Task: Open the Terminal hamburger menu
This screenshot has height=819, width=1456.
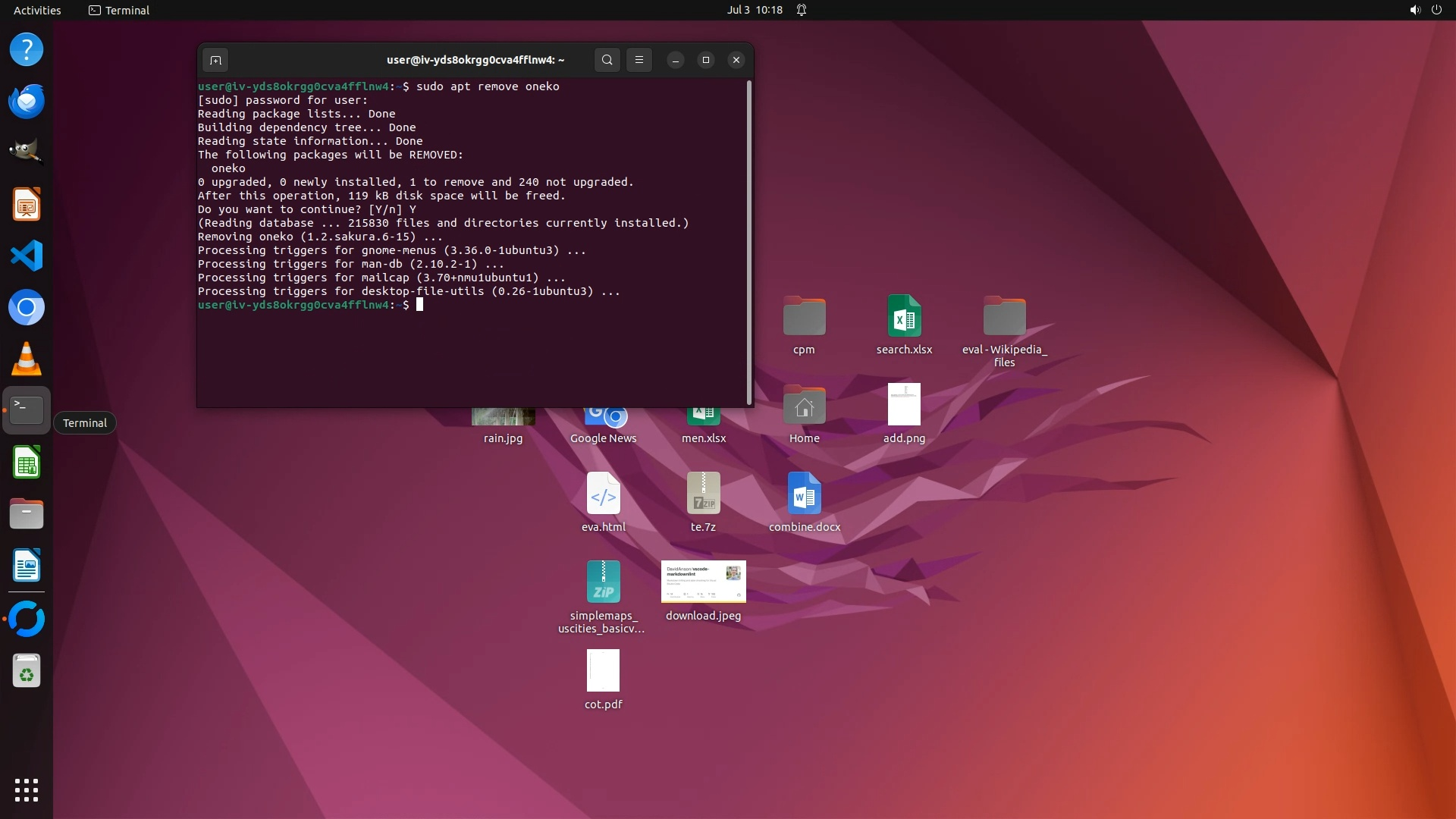Action: (639, 60)
